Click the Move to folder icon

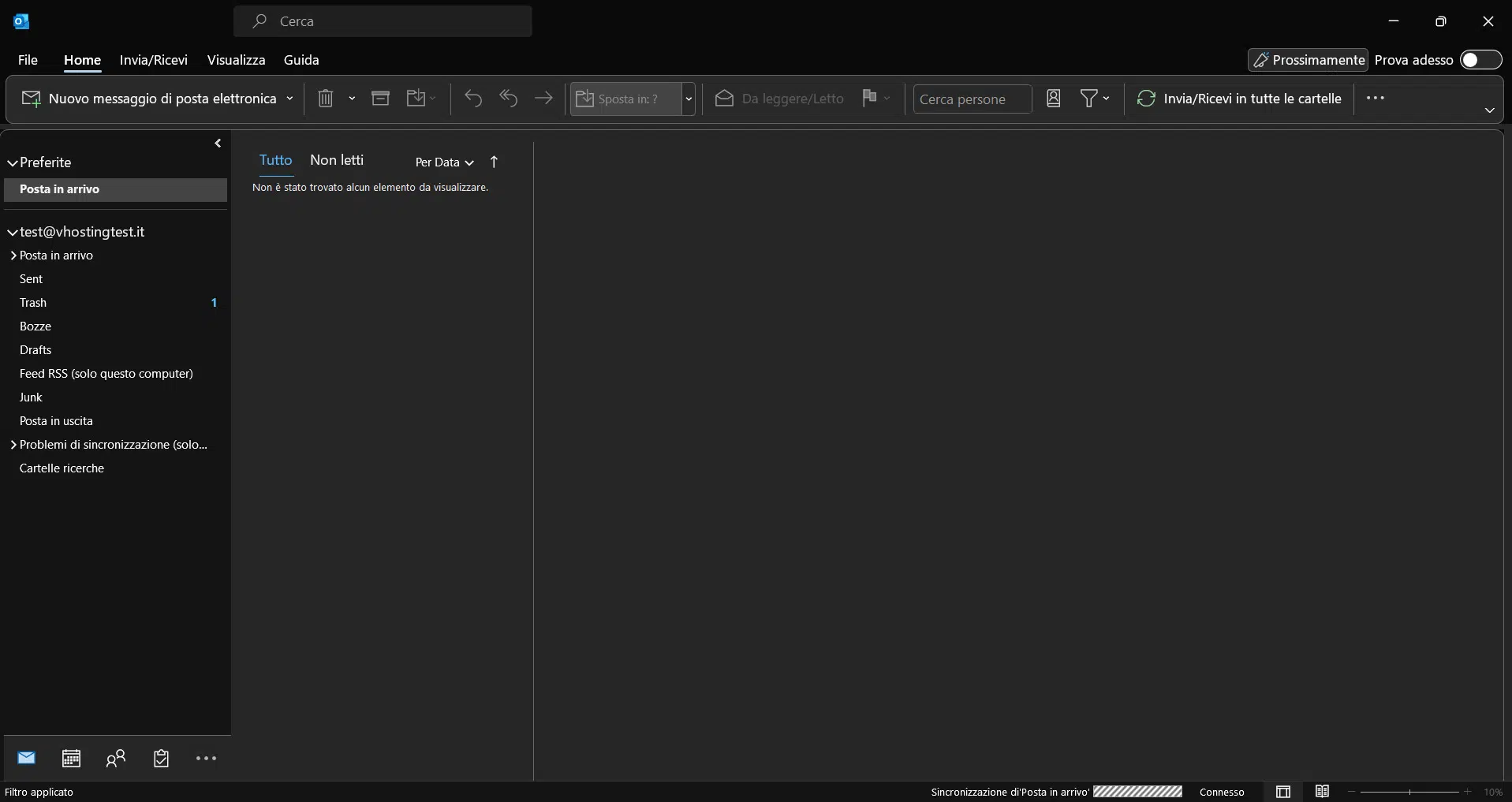(416, 99)
